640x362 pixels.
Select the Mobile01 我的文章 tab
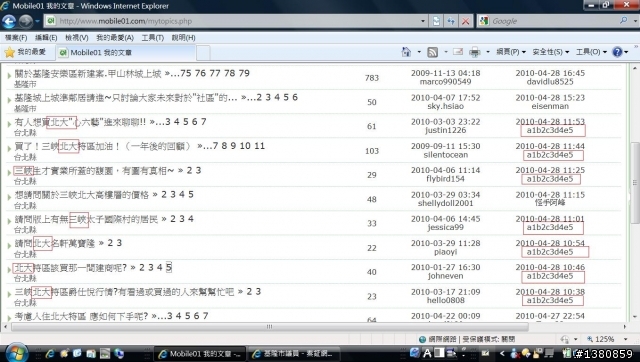coord(126,52)
